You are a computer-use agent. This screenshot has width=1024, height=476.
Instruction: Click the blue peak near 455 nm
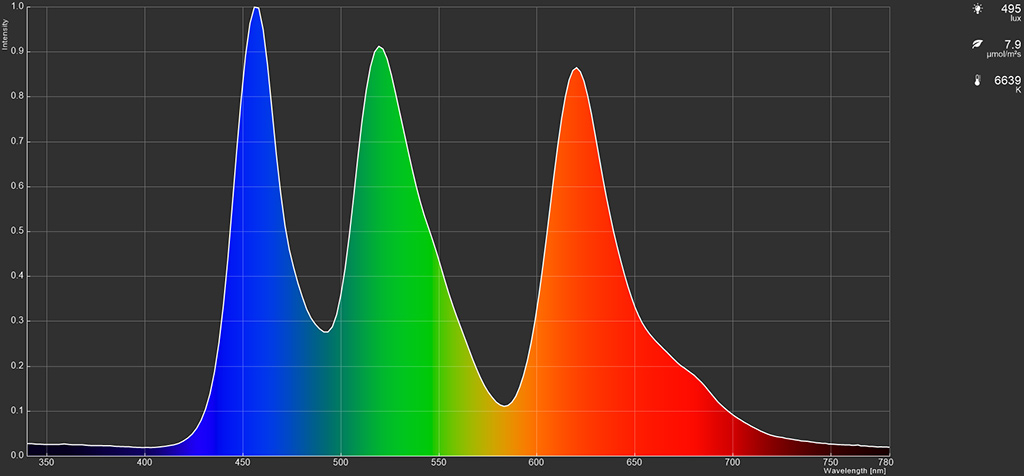256,8
